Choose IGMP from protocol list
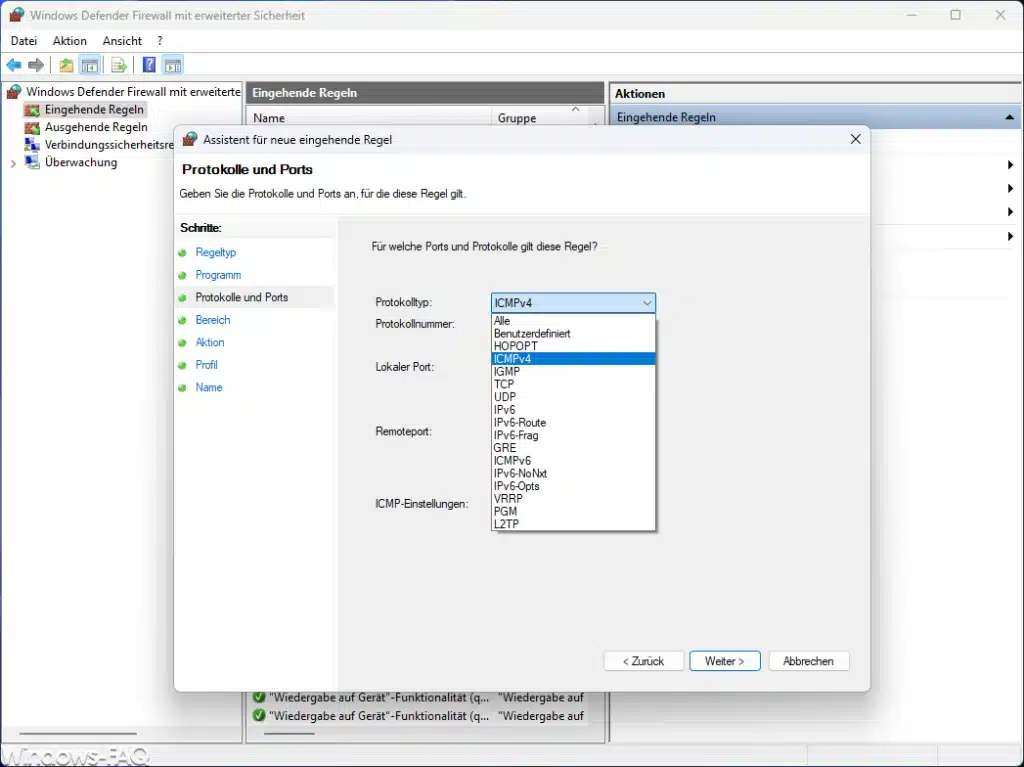 573,371
